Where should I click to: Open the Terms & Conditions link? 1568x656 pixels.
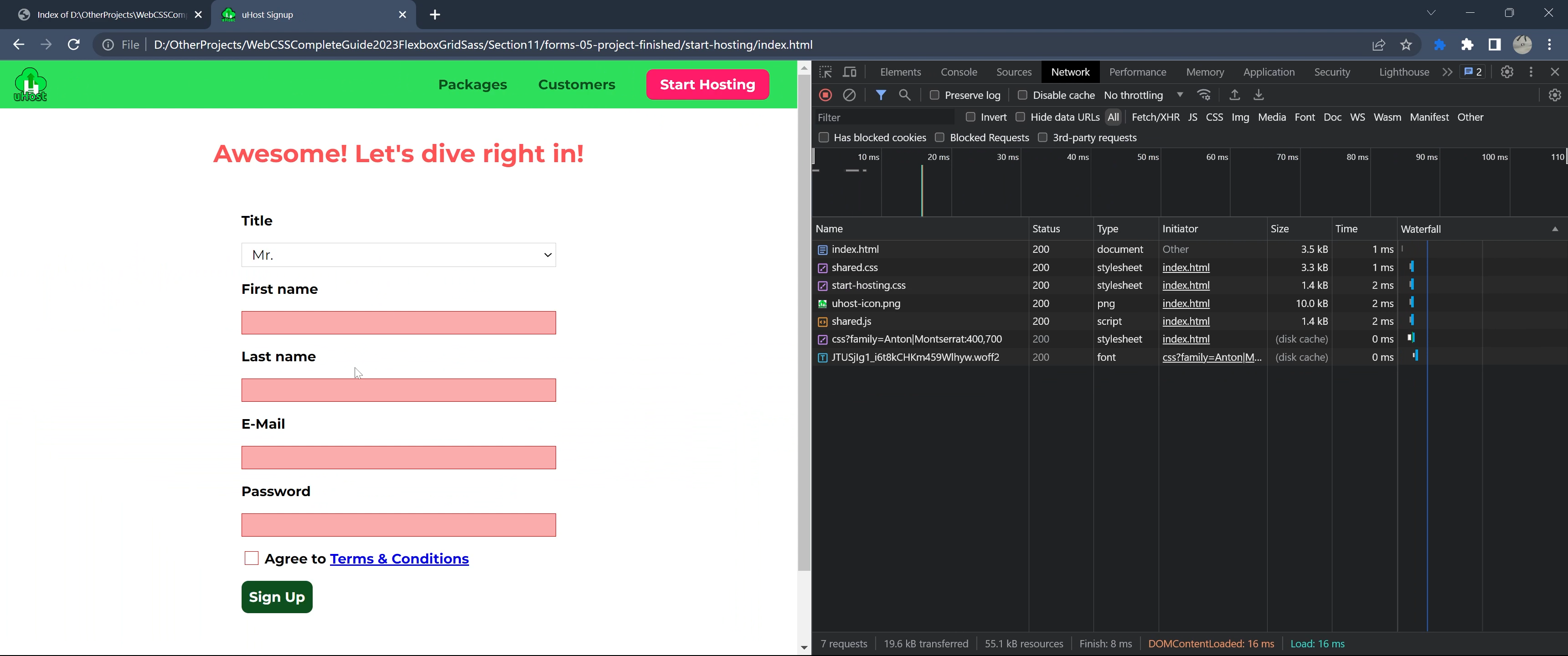point(399,559)
